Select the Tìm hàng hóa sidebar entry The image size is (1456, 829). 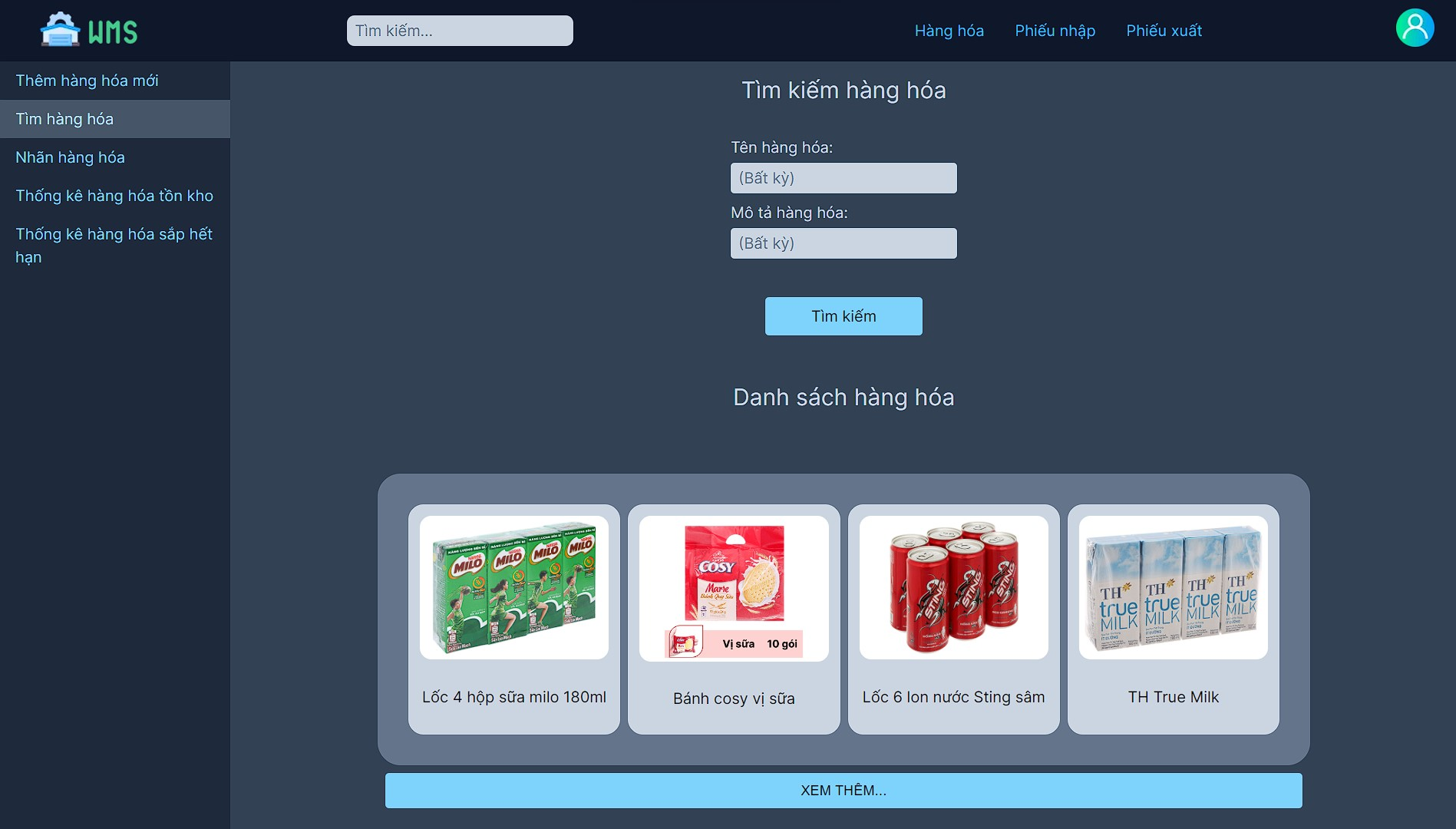point(64,119)
